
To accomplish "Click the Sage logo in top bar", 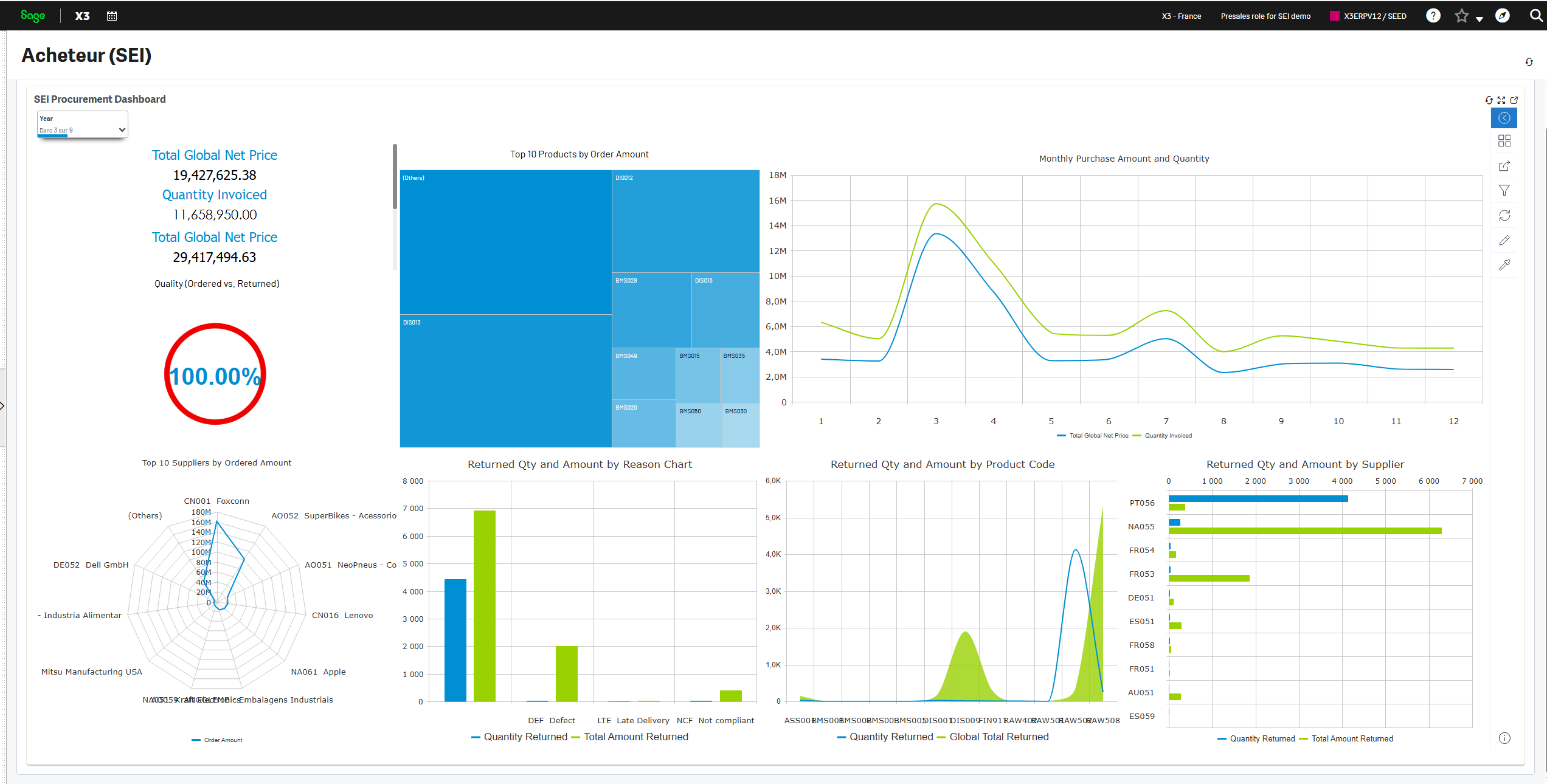I will click(33, 16).
